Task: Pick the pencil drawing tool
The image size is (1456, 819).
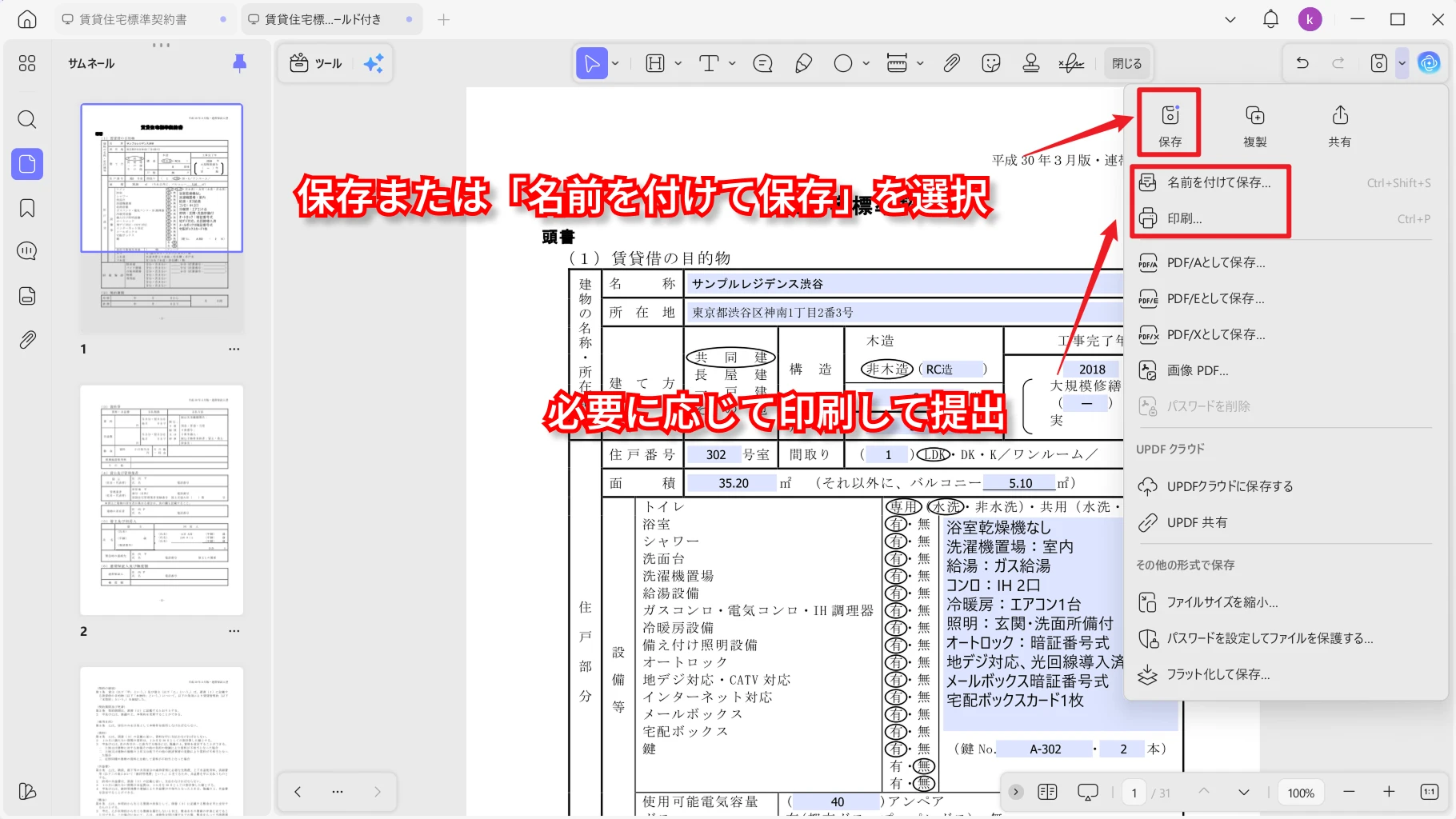Action: (803, 63)
